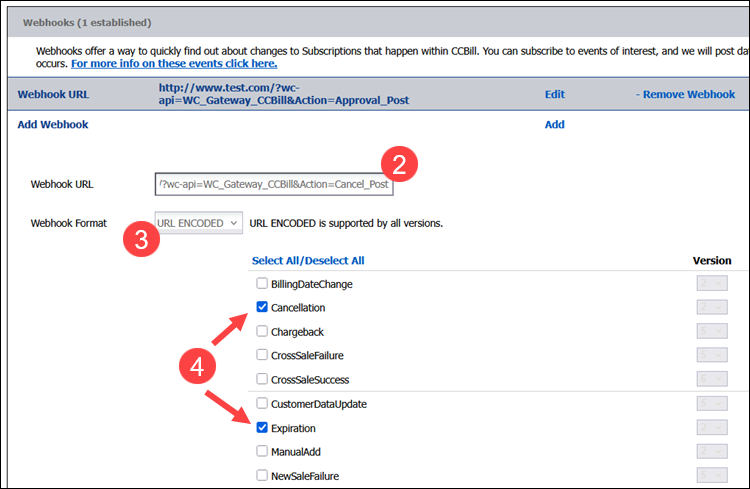
Task: Open version dropdown for CustomerDataUpdate
Action: point(712,403)
